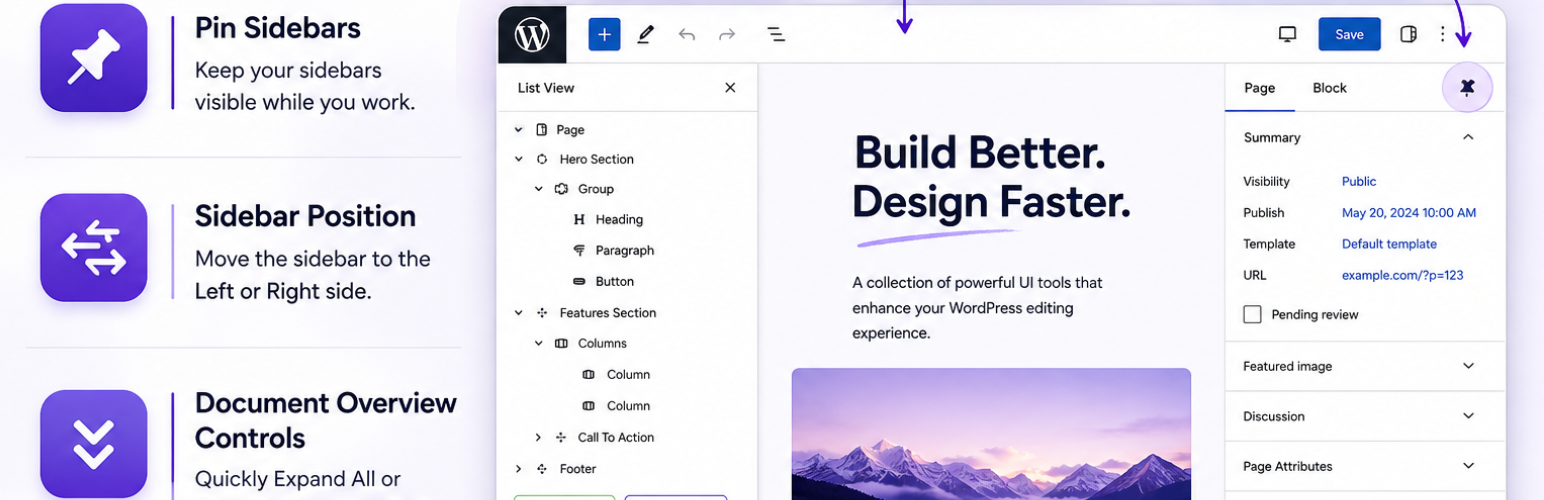1544x500 pixels.
Task: Collapse the Group tree item
Action: (x=538, y=189)
